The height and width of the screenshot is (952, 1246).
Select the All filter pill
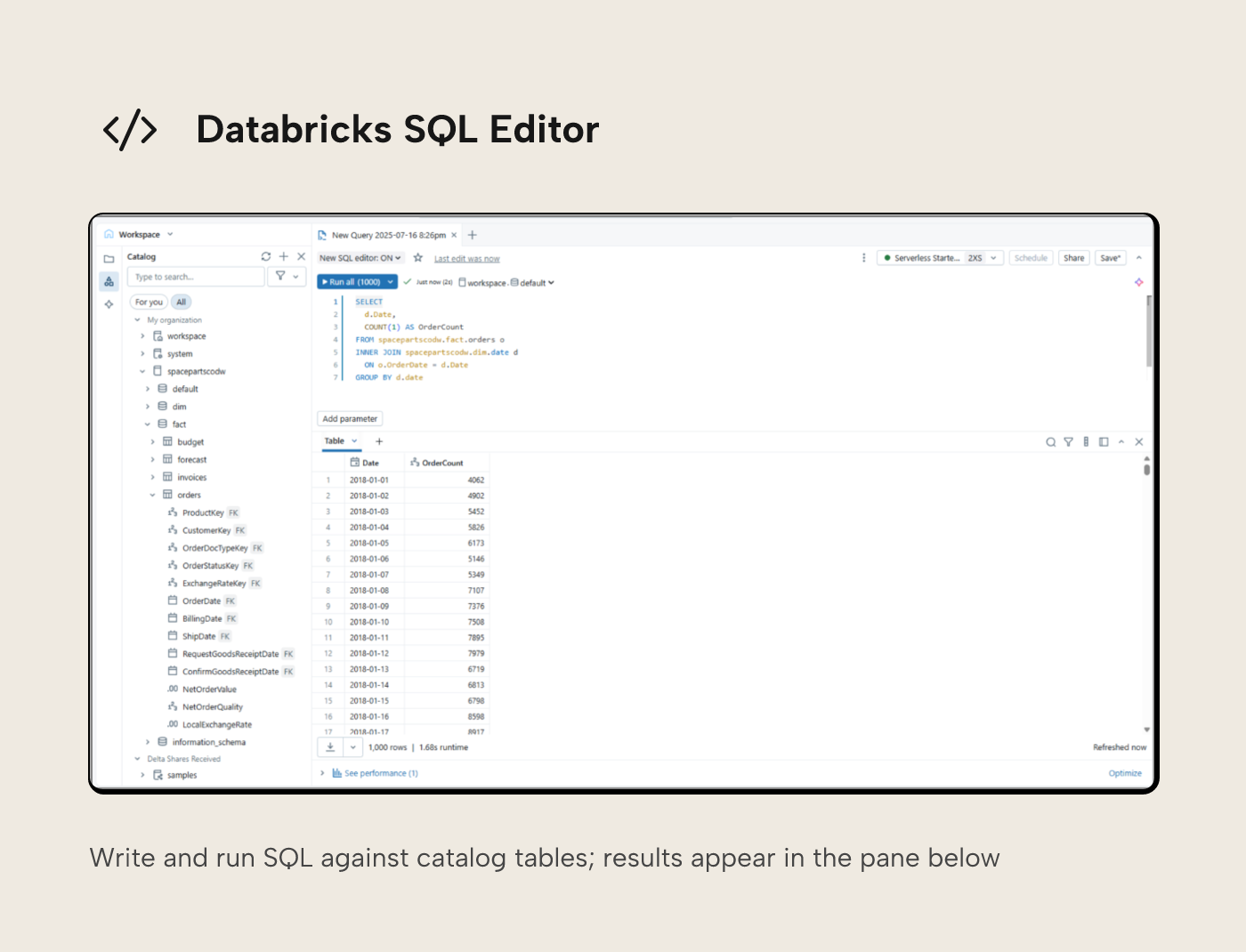(x=182, y=303)
